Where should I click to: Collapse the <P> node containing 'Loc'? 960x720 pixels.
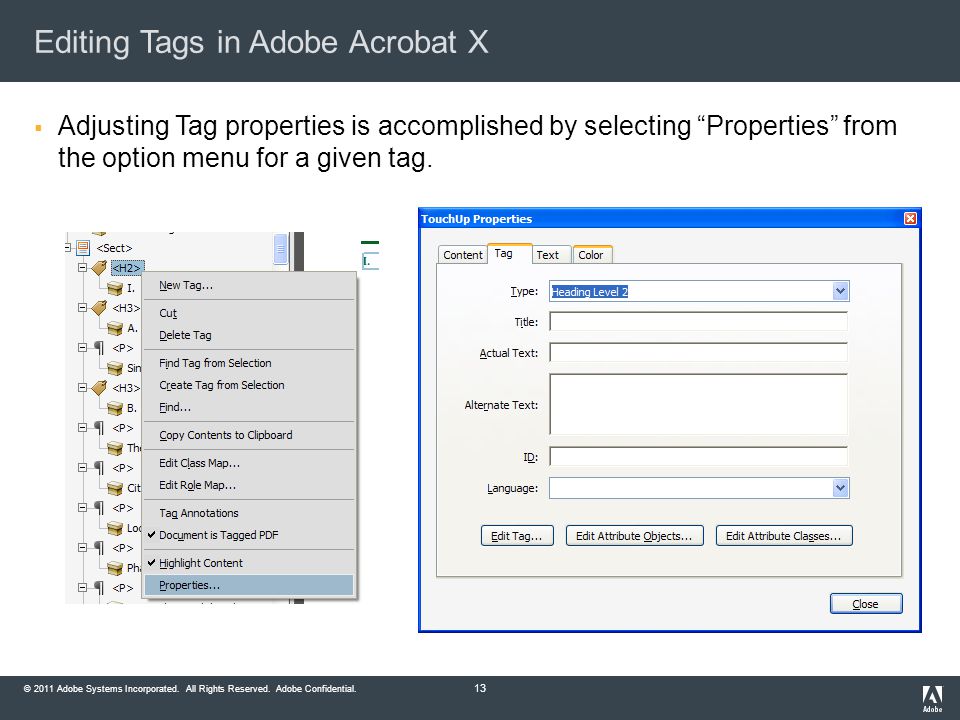coord(83,508)
